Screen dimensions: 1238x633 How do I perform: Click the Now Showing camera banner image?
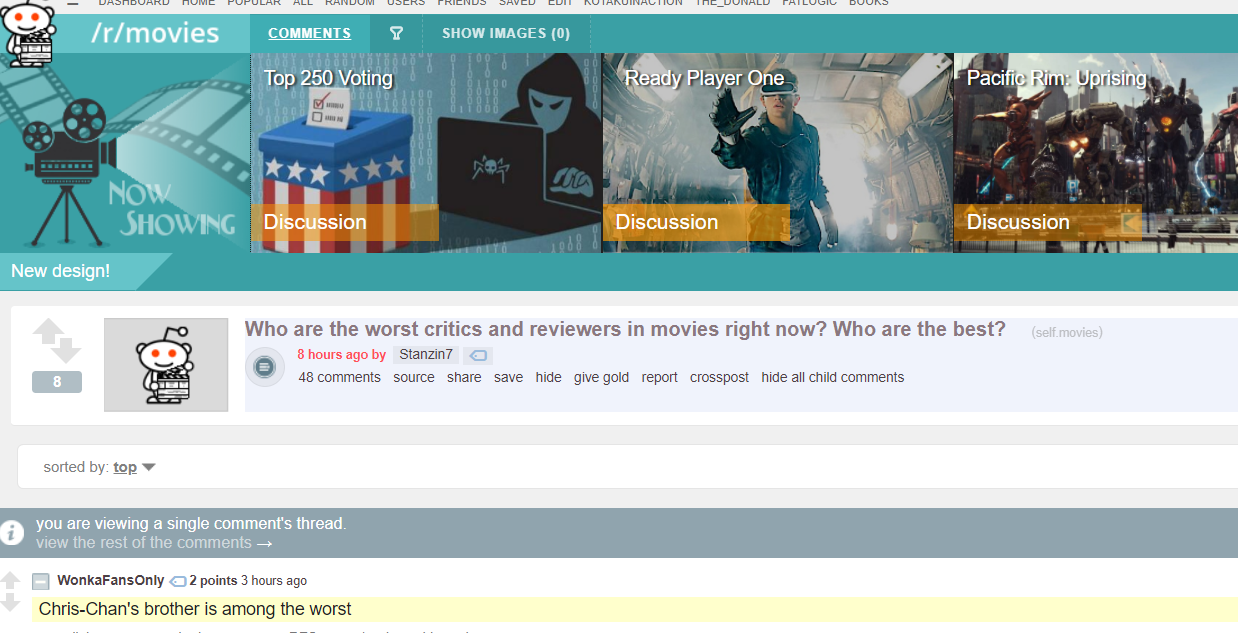[125, 152]
